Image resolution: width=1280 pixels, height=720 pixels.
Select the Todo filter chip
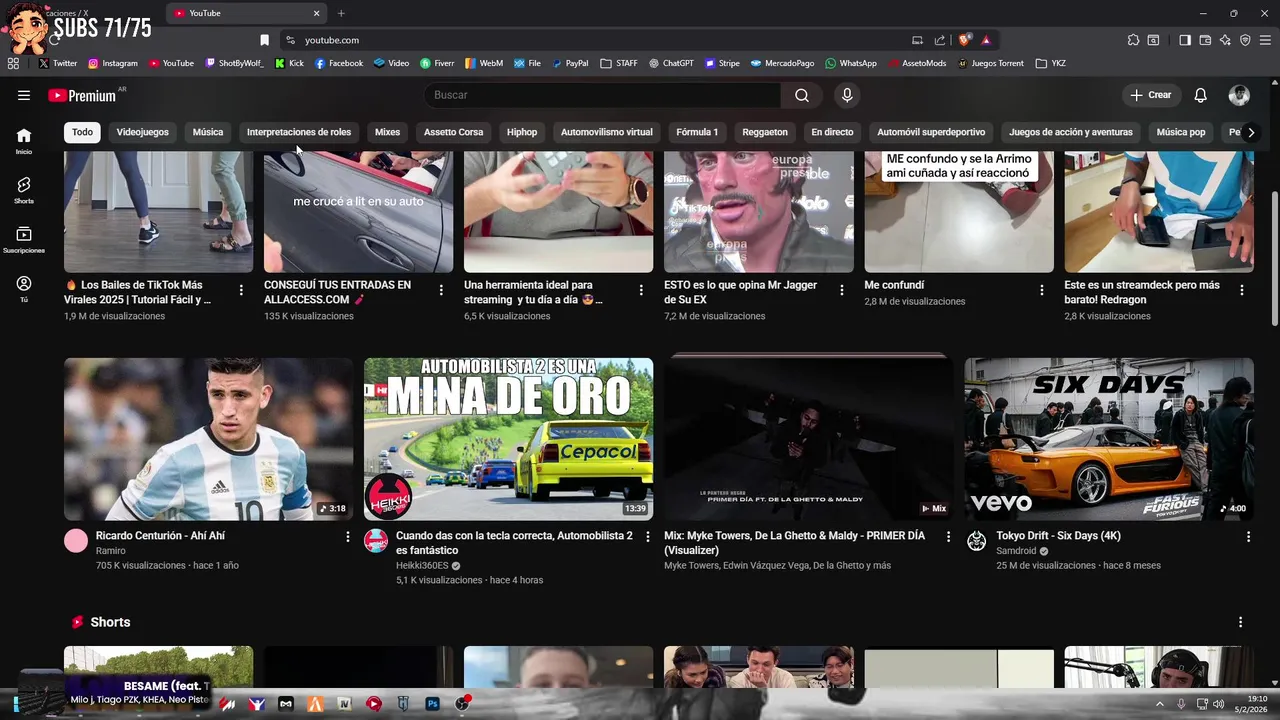pos(82,132)
